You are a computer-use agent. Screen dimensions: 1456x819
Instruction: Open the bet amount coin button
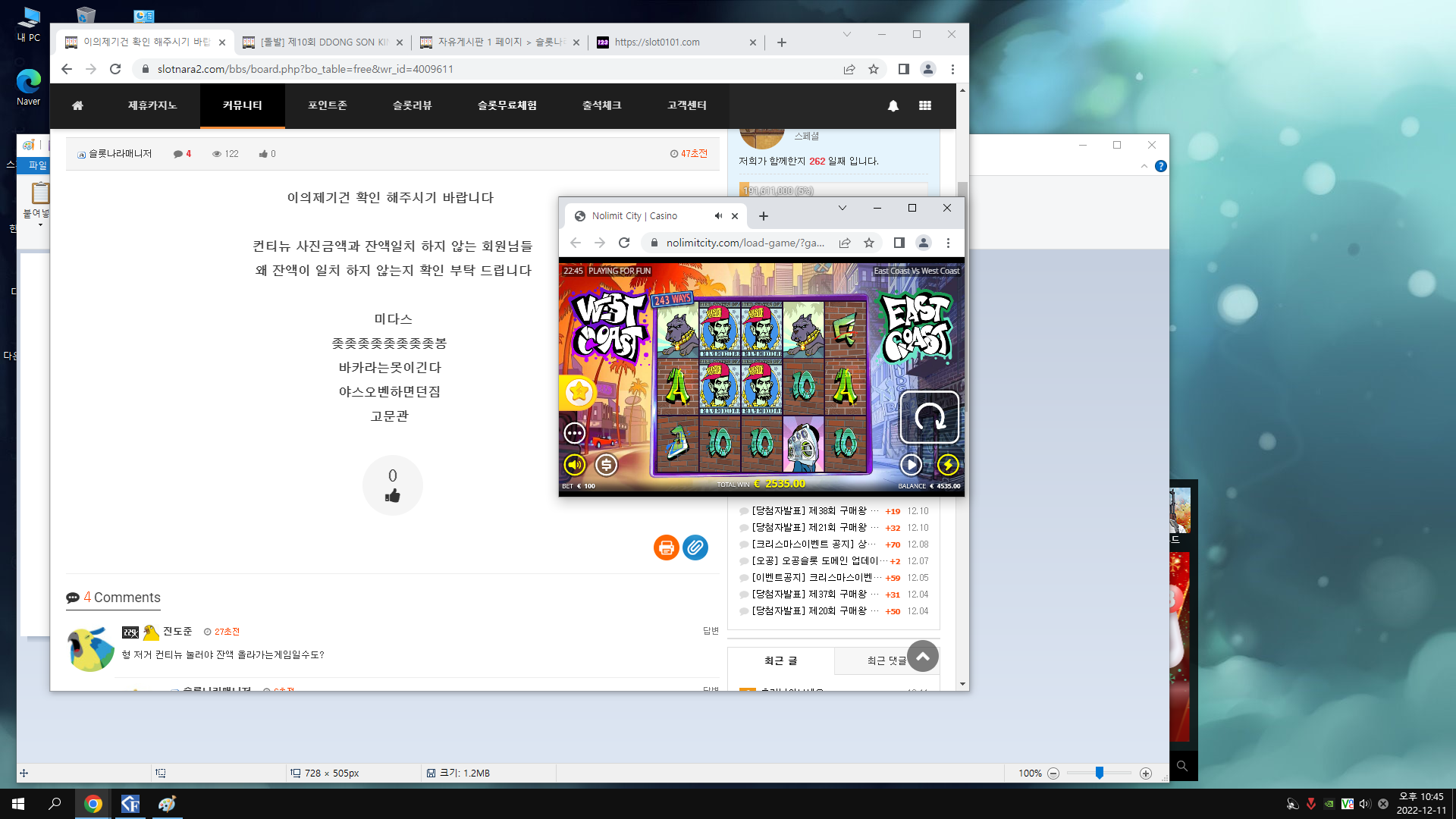coord(606,465)
